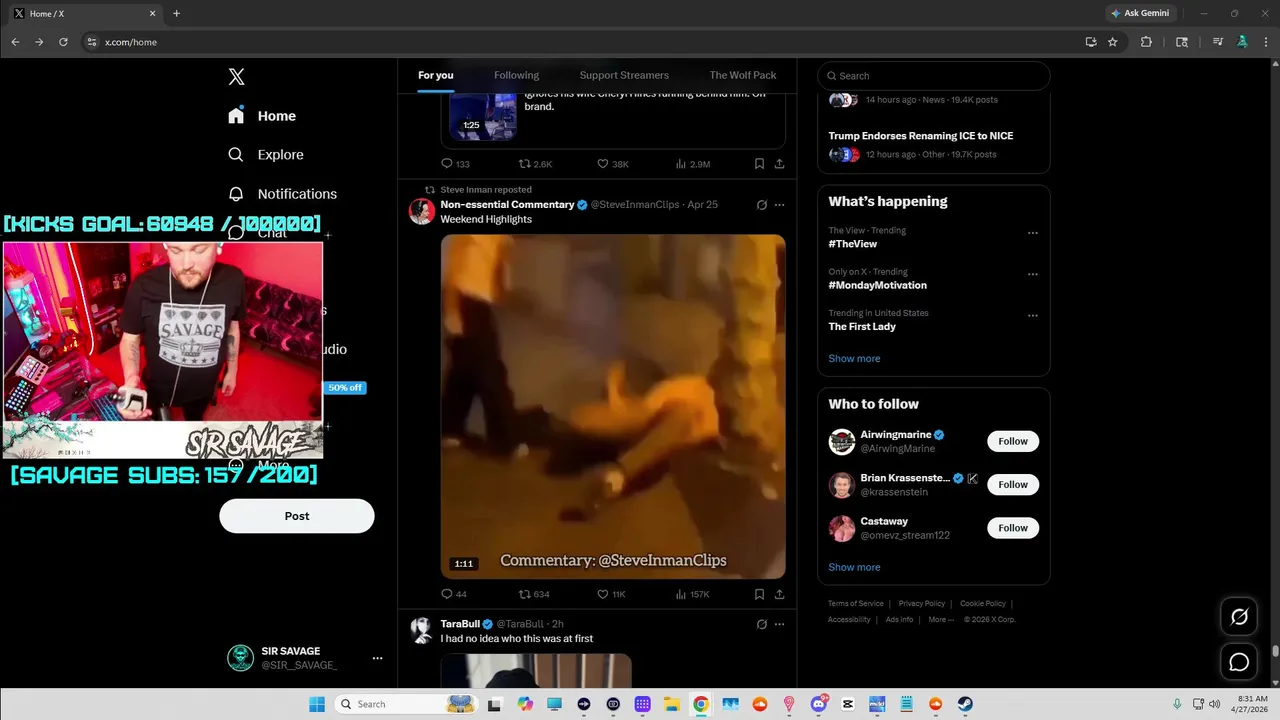The image size is (1280, 720).
Task: Open the #TheView trending topic
Action: coord(853,244)
